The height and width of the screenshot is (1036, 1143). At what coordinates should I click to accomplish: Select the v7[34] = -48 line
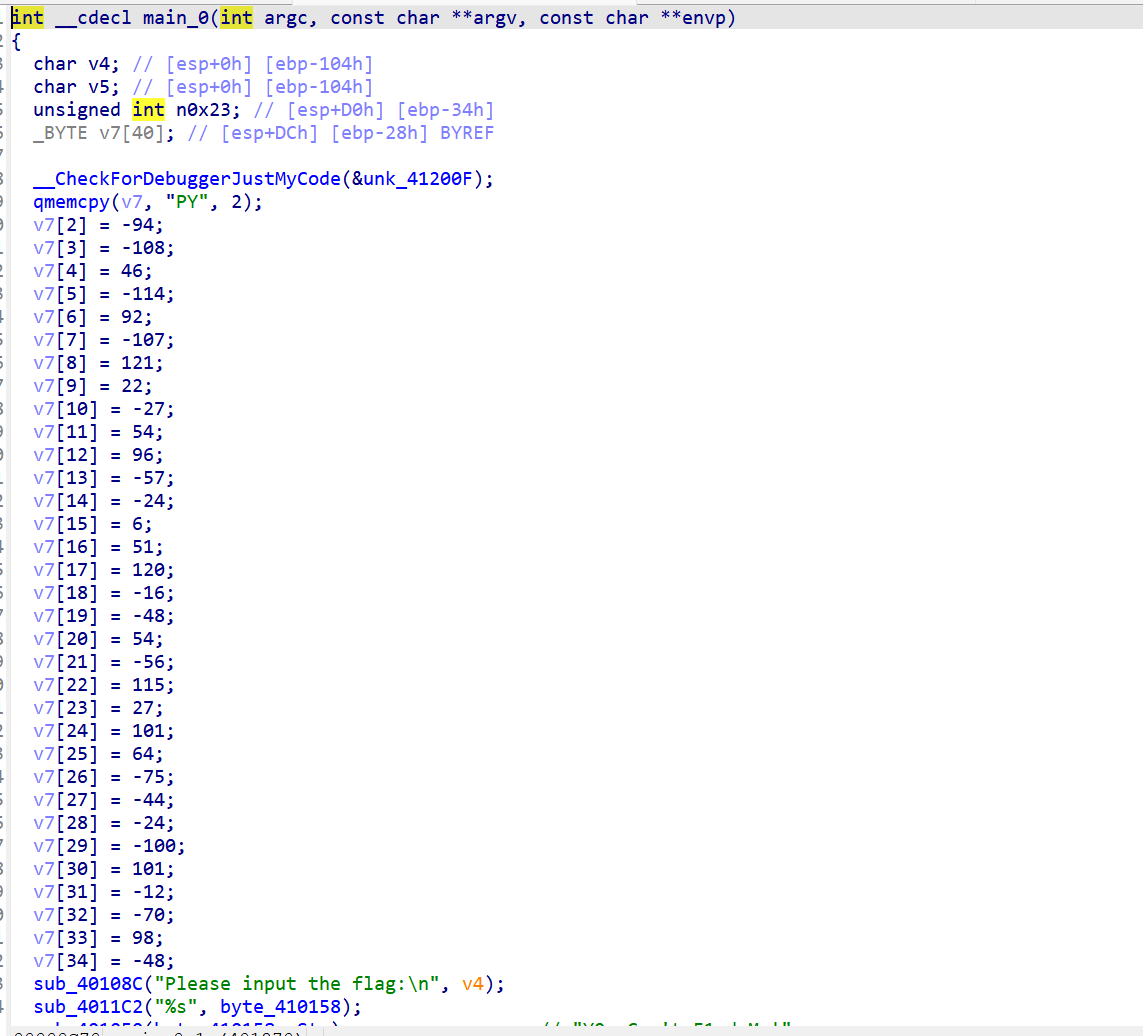tap(104, 961)
